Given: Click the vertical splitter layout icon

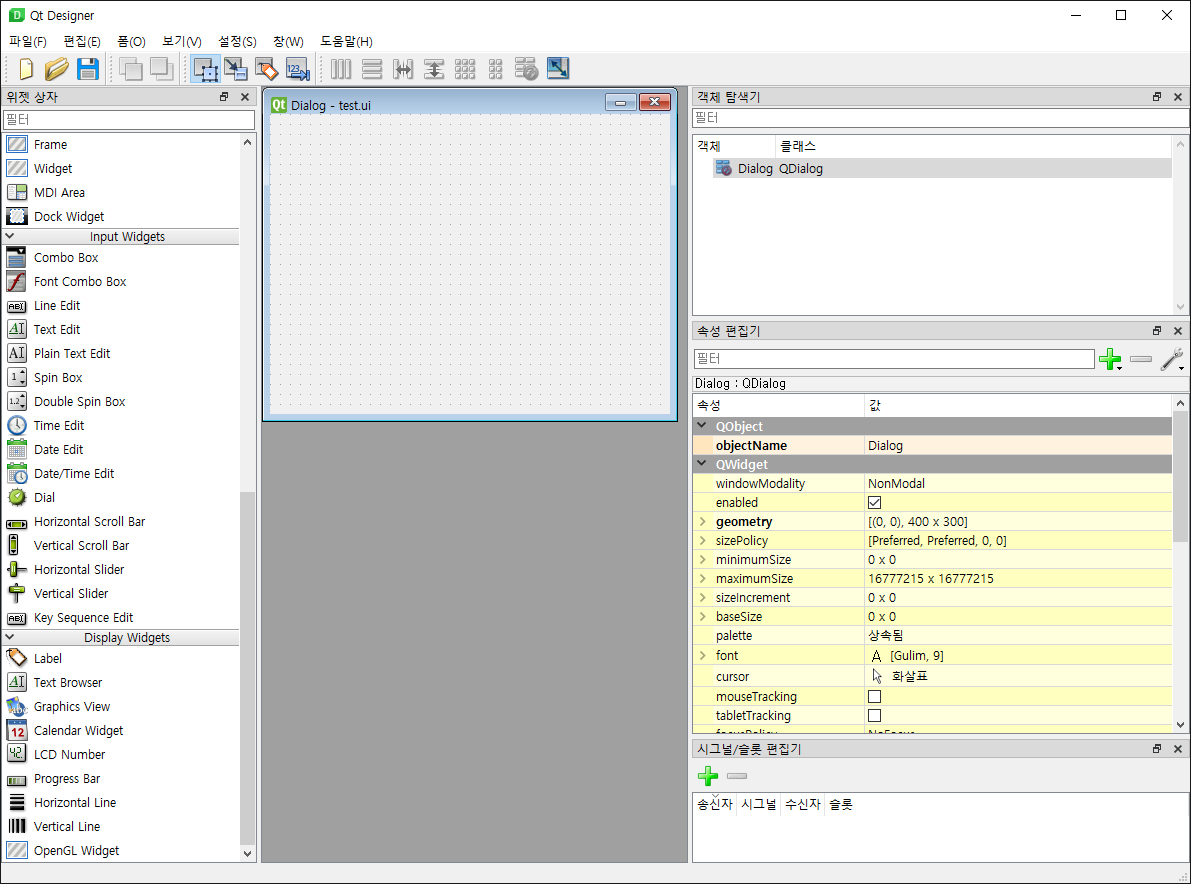Looking at the screenshot, I should (434, 69).
